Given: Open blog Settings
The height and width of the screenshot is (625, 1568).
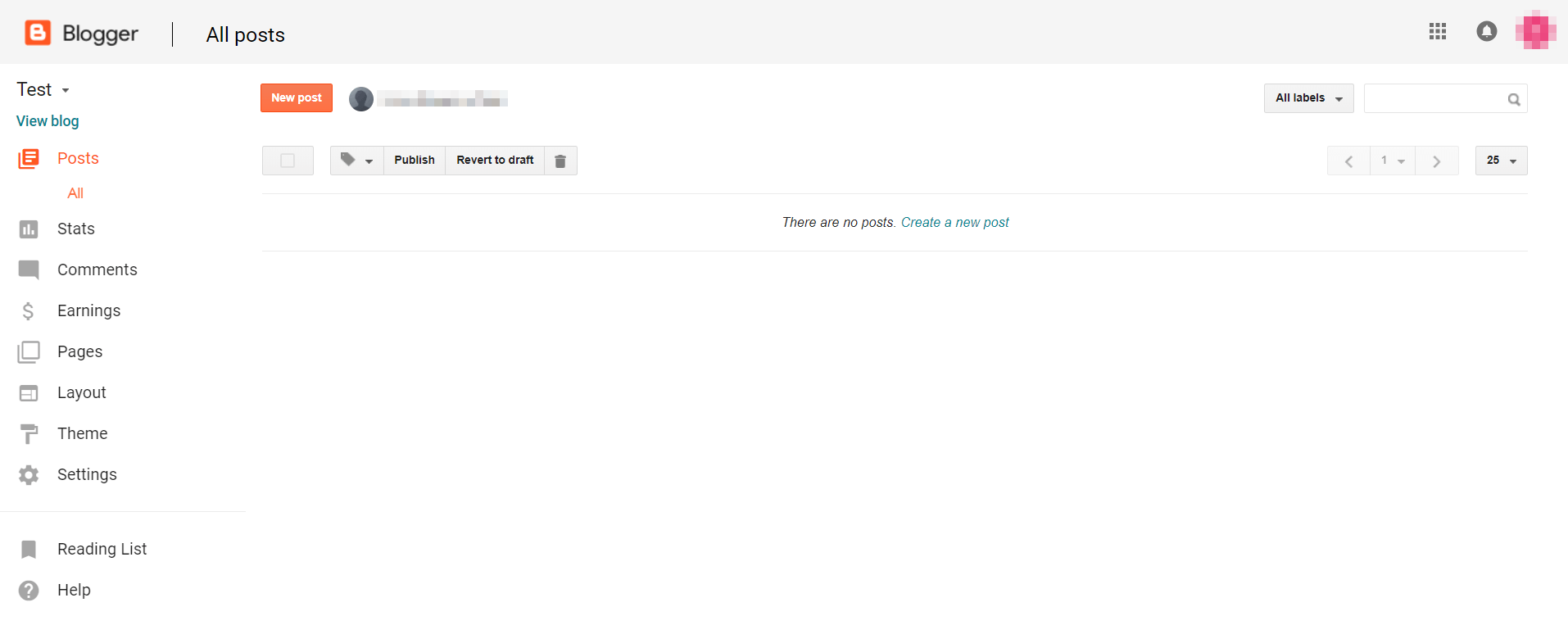Looking at the screenshot, I should click(86, 474).
